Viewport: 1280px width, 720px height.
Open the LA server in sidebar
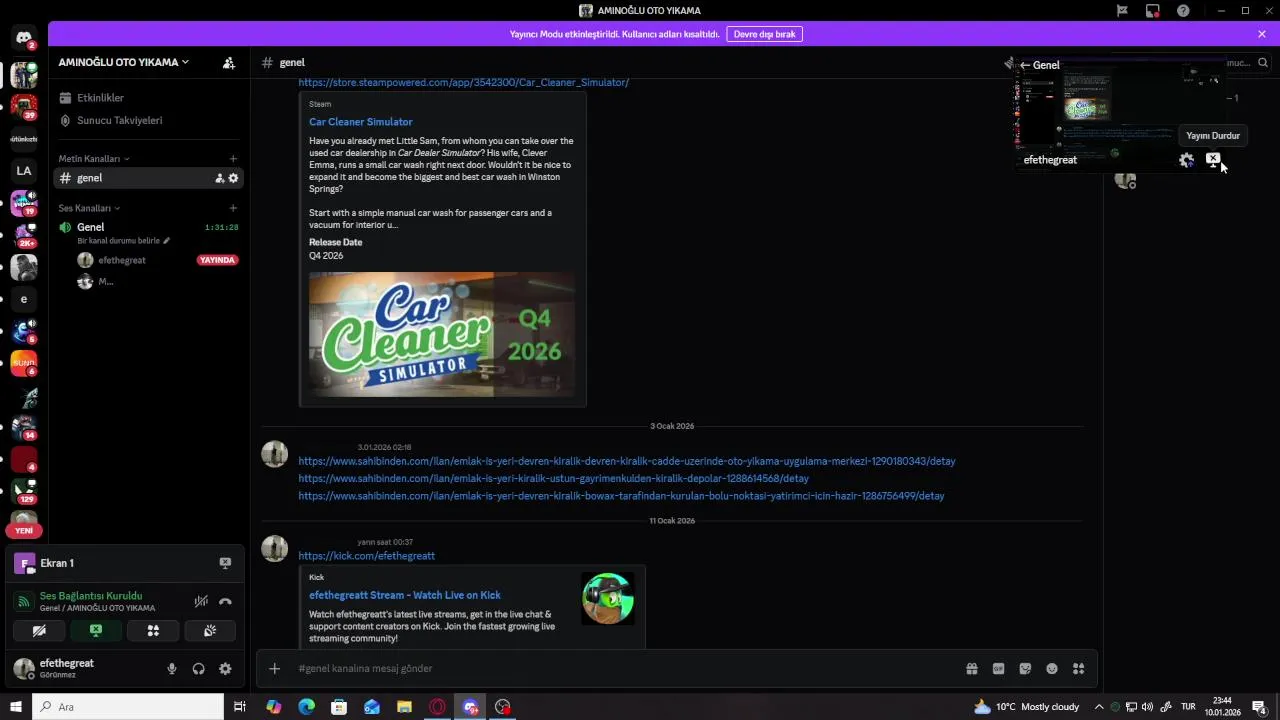coord(24,171)
